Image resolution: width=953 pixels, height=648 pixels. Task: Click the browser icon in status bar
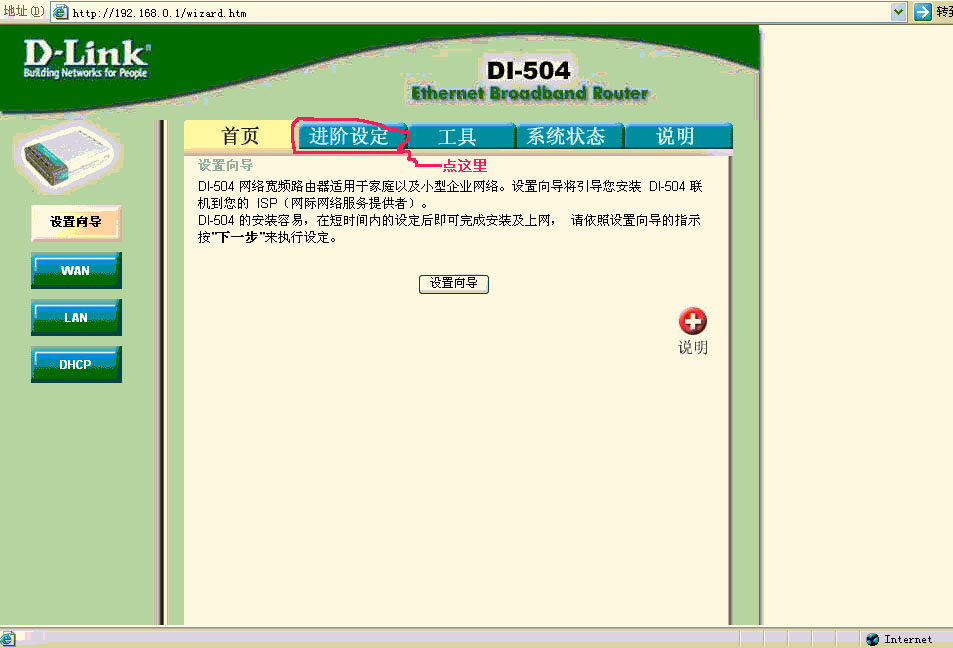(8, 639)
